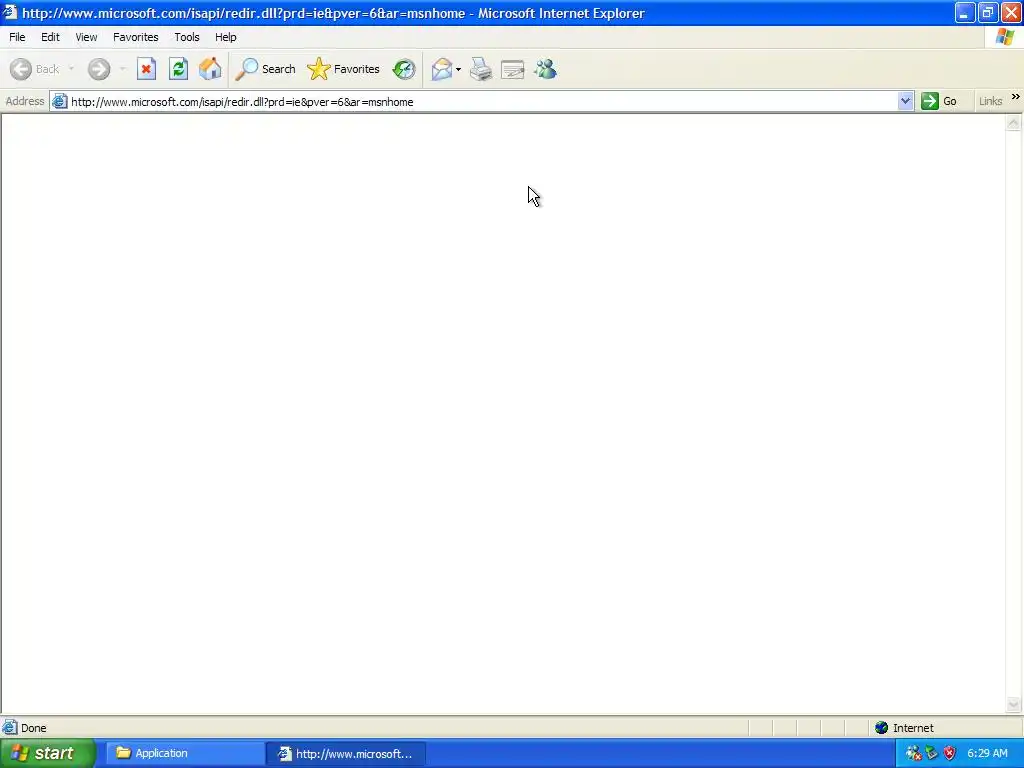The image size is (1024, 768).
Task: Open the View menu
Action: (x=86, y=37)
